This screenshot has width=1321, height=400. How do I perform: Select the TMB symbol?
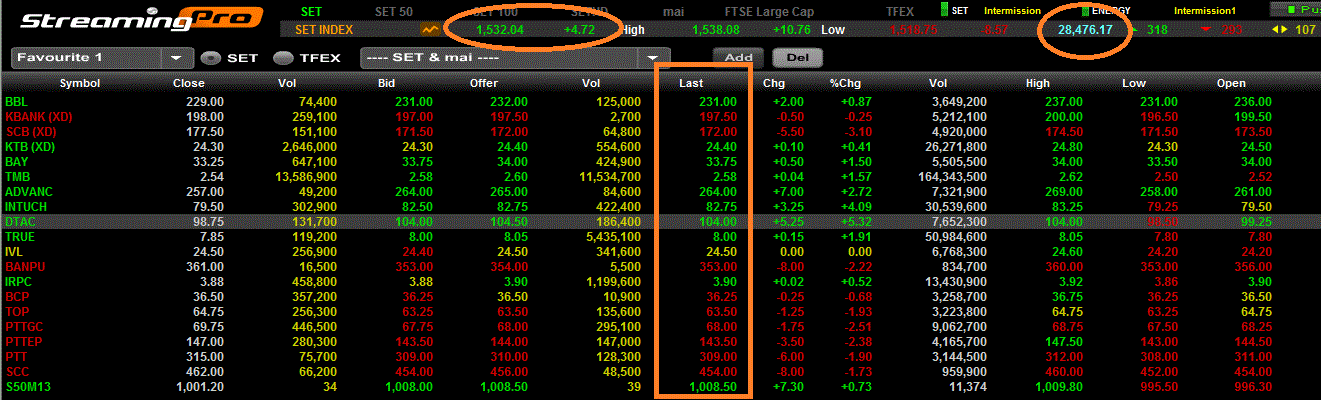click(17, 177)
